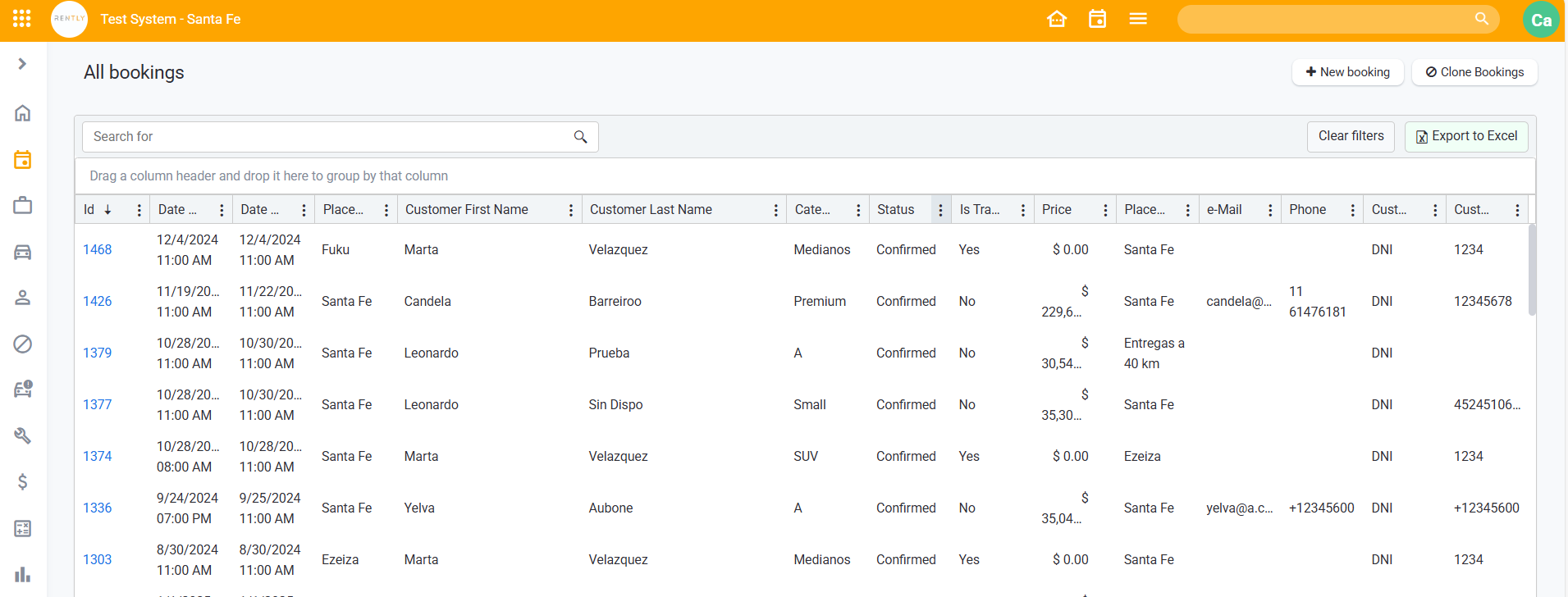Select the candela@... email cell
Image resolution: width=1568 pixels, height=597 pixels.
(1238, 301)
